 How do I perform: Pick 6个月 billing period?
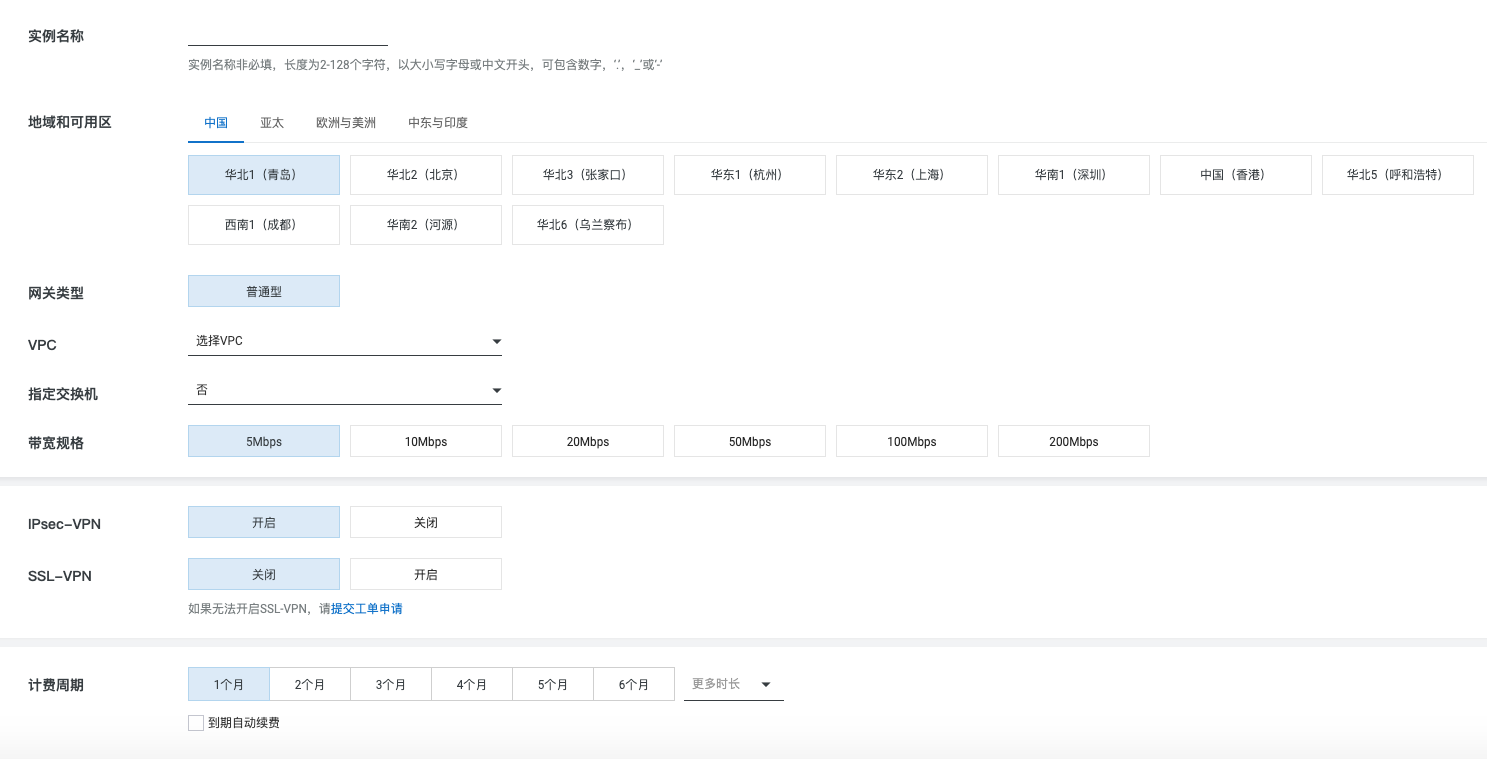634,684
